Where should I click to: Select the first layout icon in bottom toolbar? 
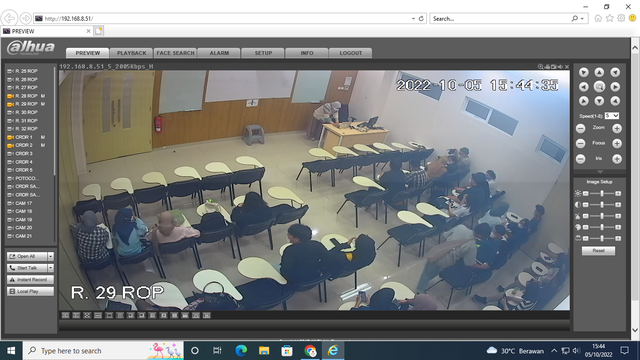[x=65, y=316]
